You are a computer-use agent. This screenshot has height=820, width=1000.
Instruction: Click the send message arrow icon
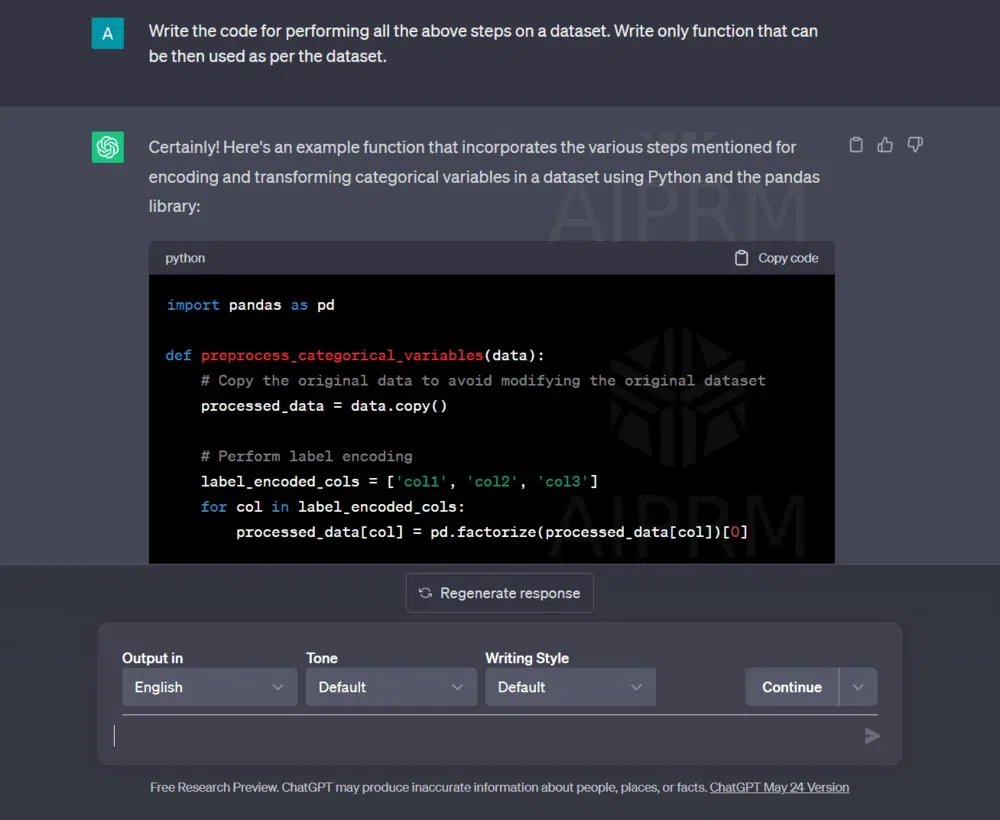[x=872, y=736]
